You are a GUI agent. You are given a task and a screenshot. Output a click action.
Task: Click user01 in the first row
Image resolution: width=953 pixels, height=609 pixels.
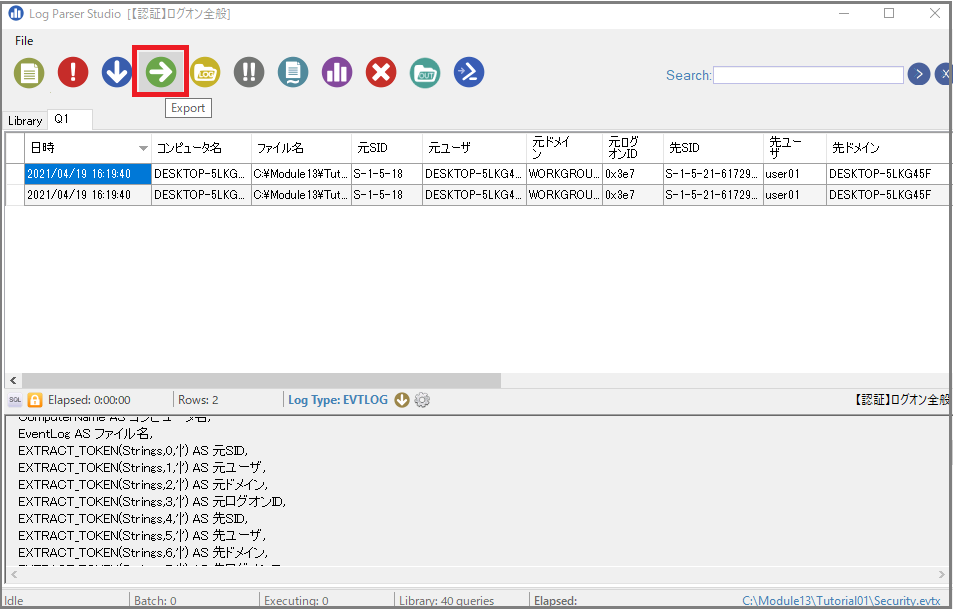[x=794, y=174]
